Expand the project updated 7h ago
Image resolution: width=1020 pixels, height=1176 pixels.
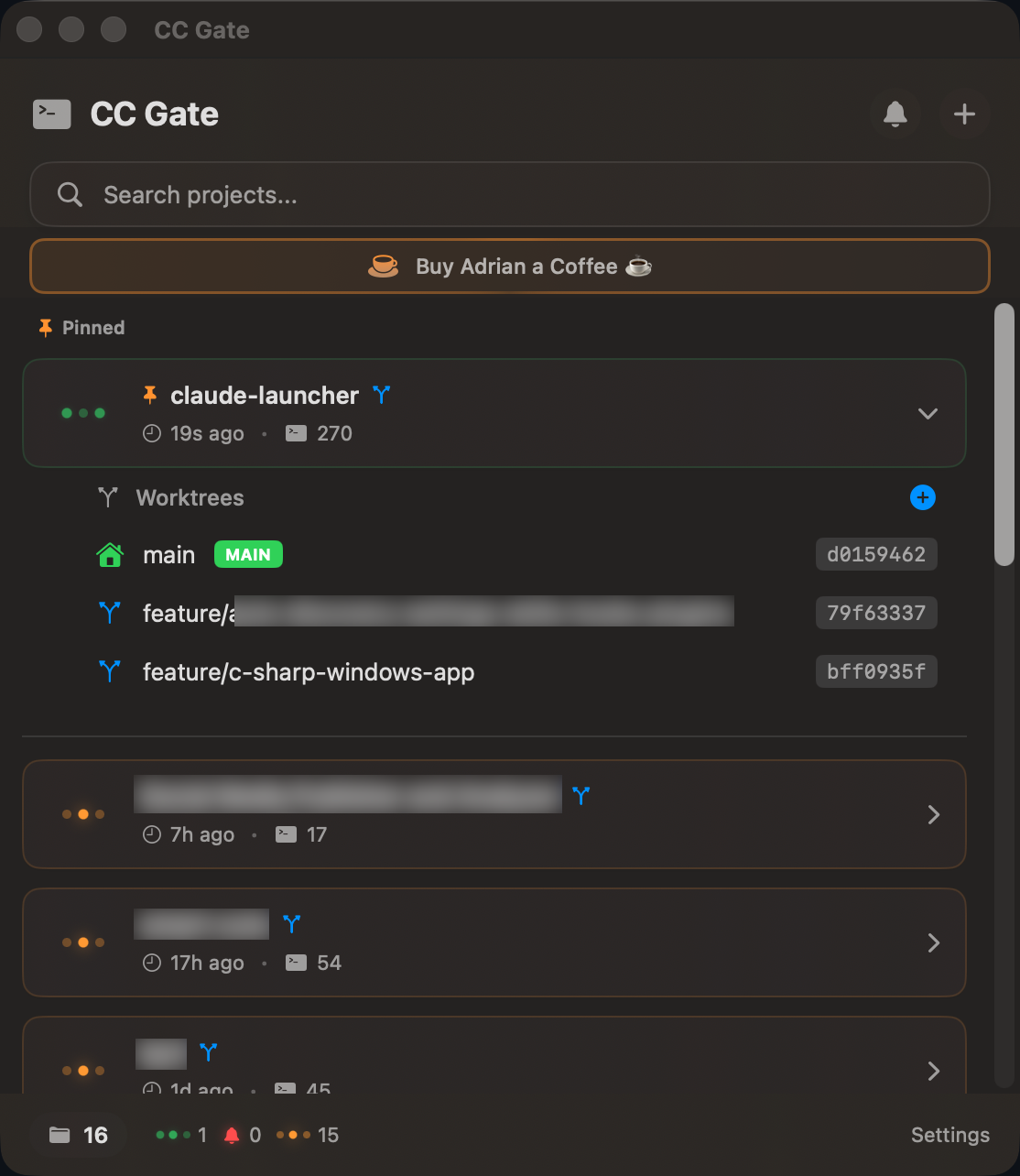tap(933, 814)
